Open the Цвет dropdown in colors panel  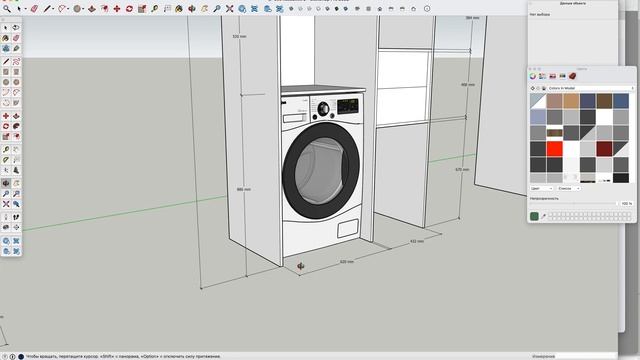(x=541, y=189)
